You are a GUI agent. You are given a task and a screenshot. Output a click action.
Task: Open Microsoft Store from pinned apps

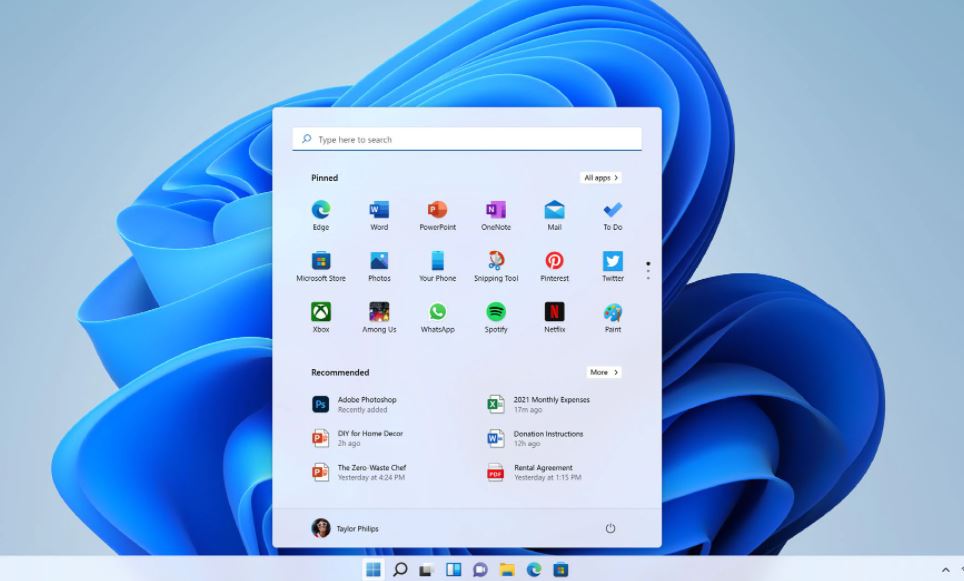pyautogui.click(x=320, y=266)
